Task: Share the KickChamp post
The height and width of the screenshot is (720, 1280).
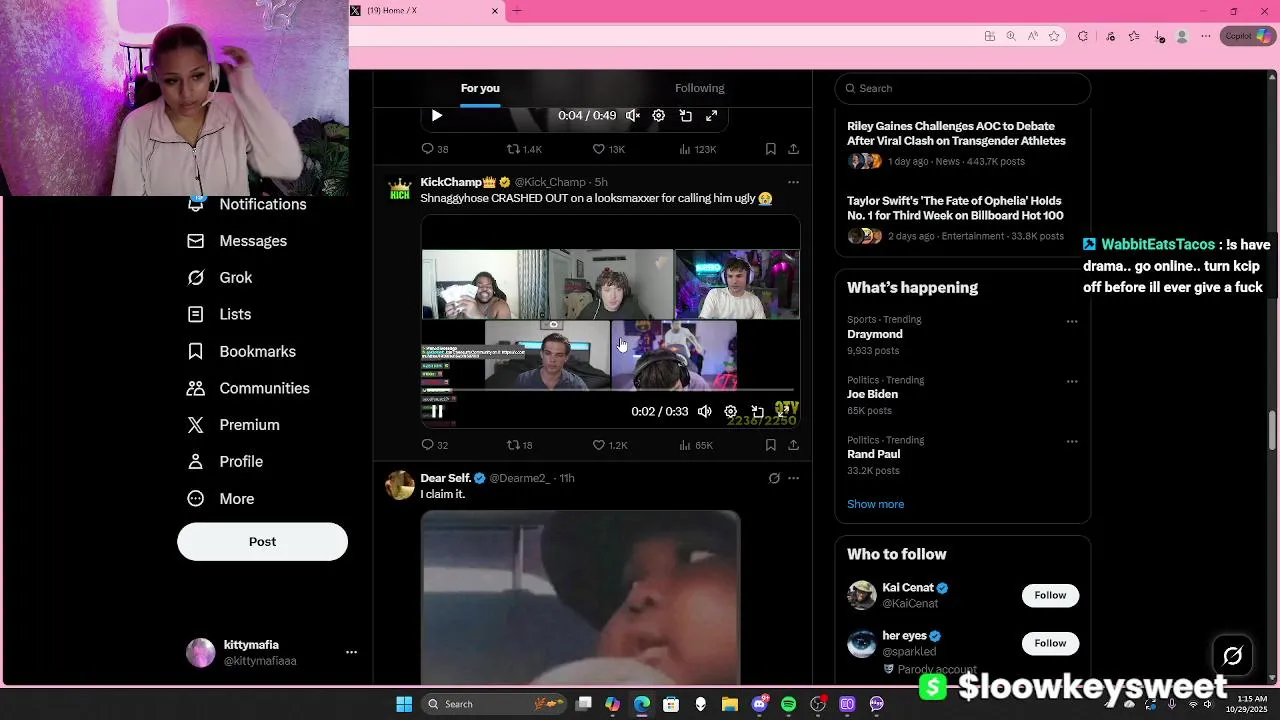Action: pyautogui.click(x=793, y=445)
